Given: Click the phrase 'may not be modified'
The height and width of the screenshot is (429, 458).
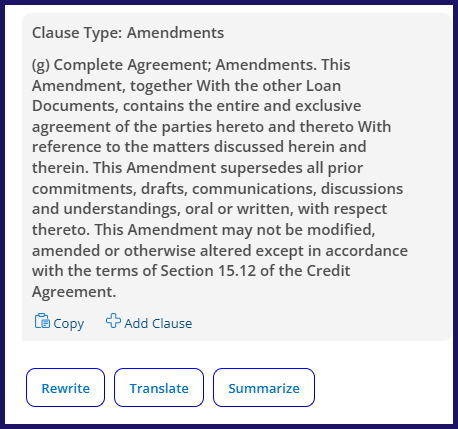Looking at the screenshot, I should click(x=298, y=230).
